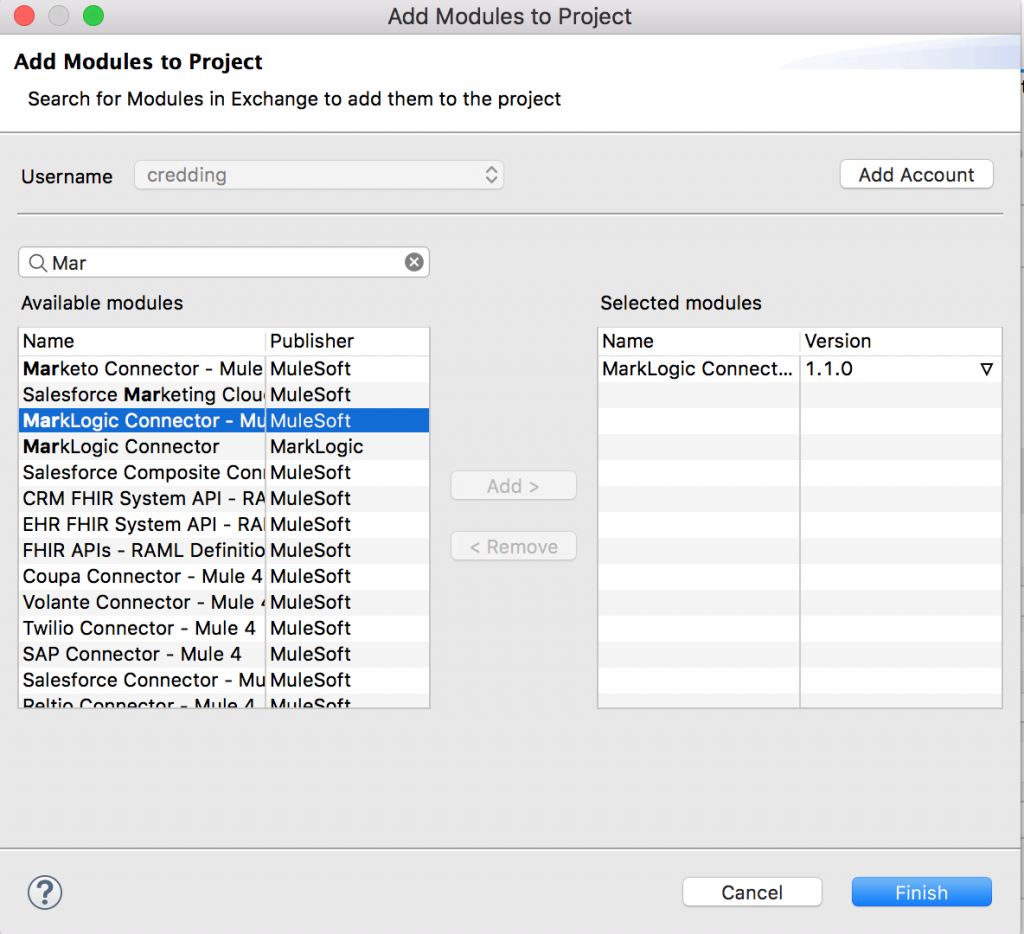Select the Marketo Connector - Mule row
This screenshot has height=934, width=1024.
coord(141,368)
